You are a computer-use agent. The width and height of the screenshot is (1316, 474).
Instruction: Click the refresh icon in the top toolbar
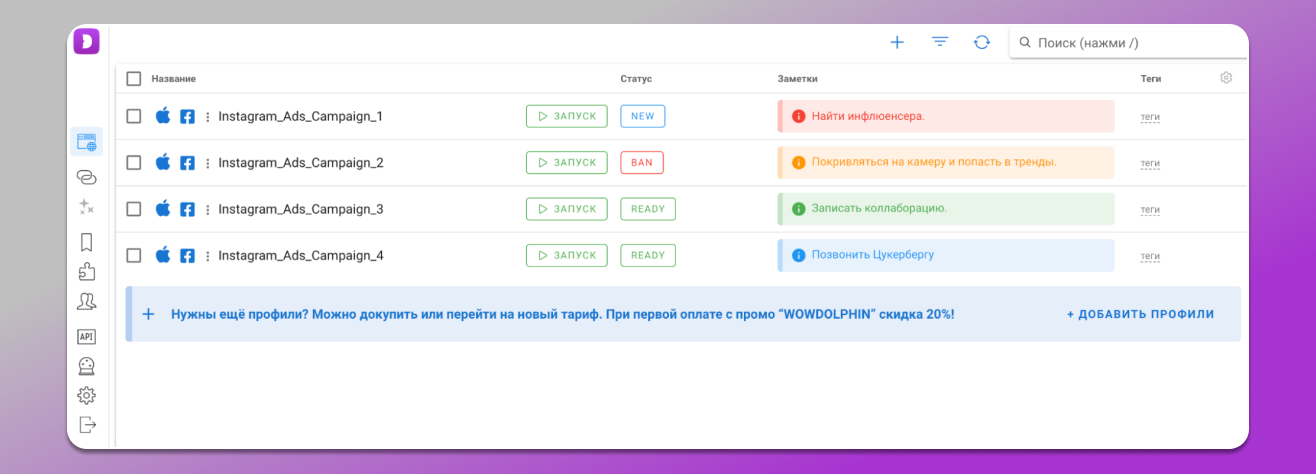pyautogui.click(x=982, y=42)
